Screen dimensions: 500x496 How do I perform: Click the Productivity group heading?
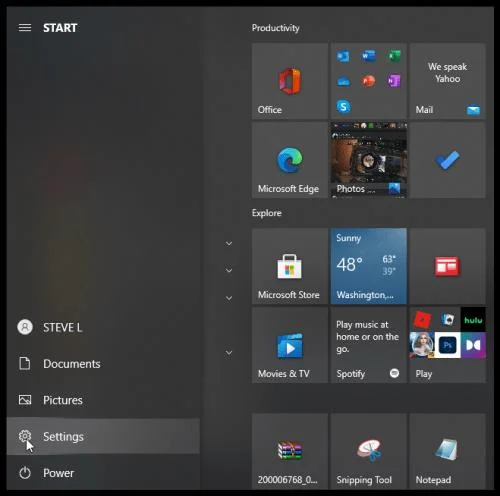276,28
